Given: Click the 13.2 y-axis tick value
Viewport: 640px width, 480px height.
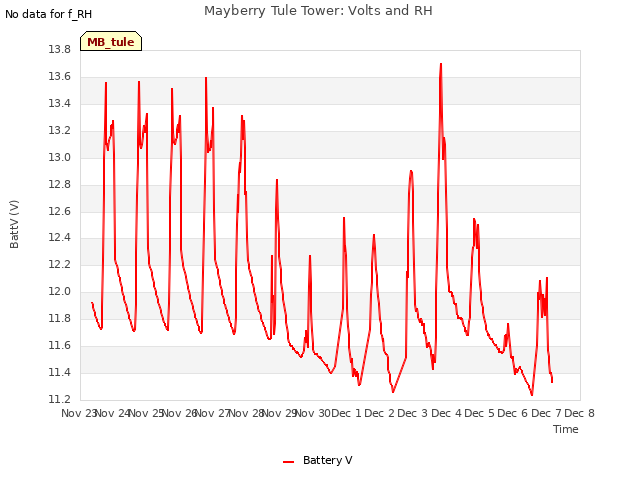Looking at the screenshot, I should (x=60, y=130).
